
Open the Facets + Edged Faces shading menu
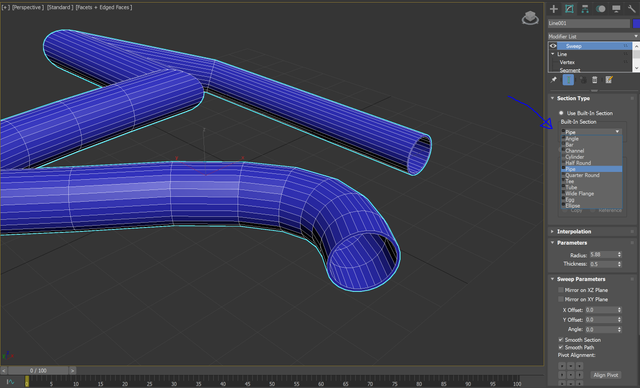pos(104,7)
